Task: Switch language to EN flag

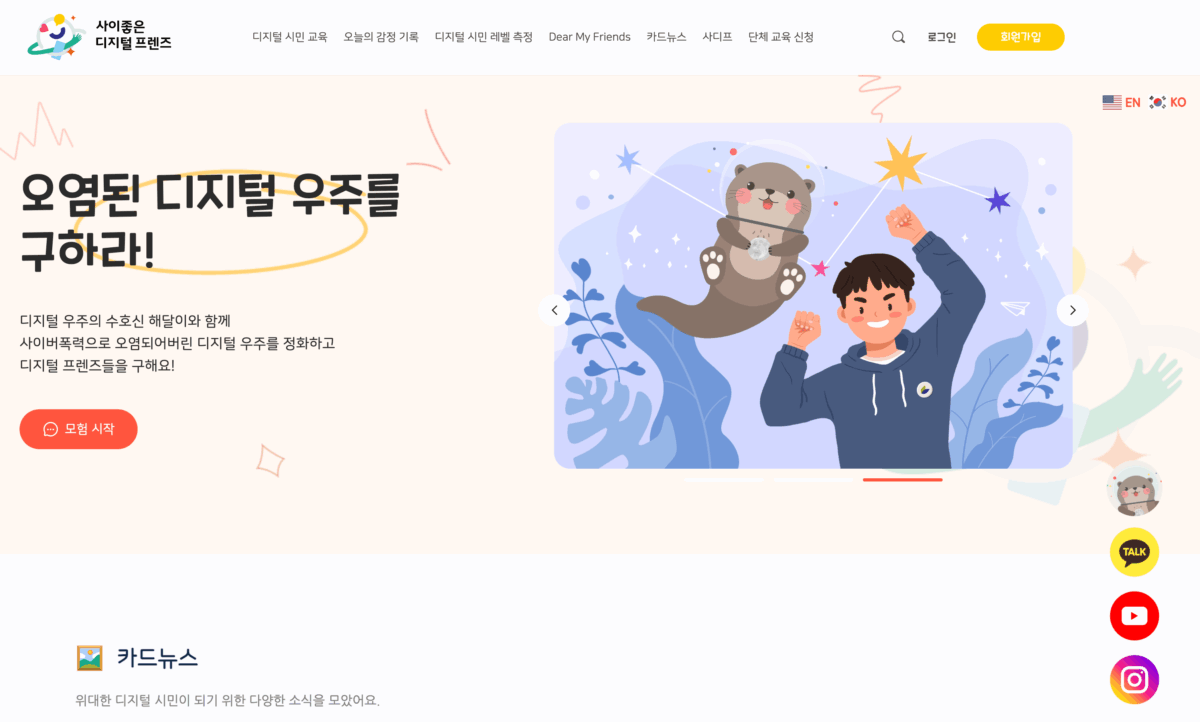Action: [1121, 102]
